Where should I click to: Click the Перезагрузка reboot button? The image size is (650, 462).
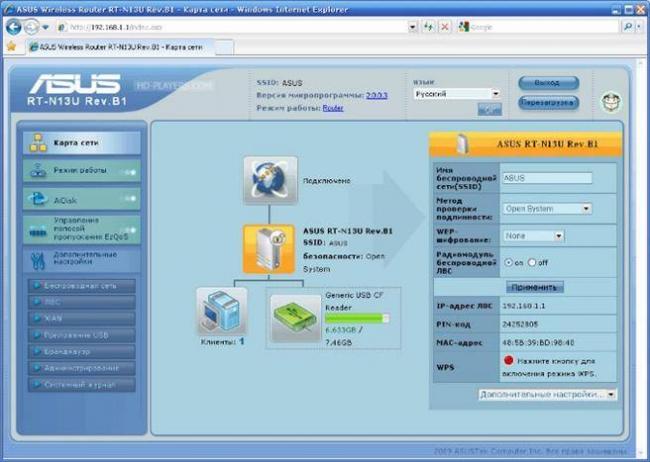point(548,102)
